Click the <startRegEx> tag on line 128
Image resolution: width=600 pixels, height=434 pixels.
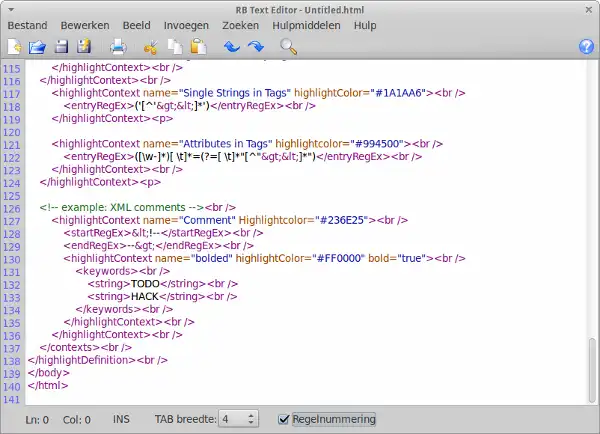coord(98,233)
